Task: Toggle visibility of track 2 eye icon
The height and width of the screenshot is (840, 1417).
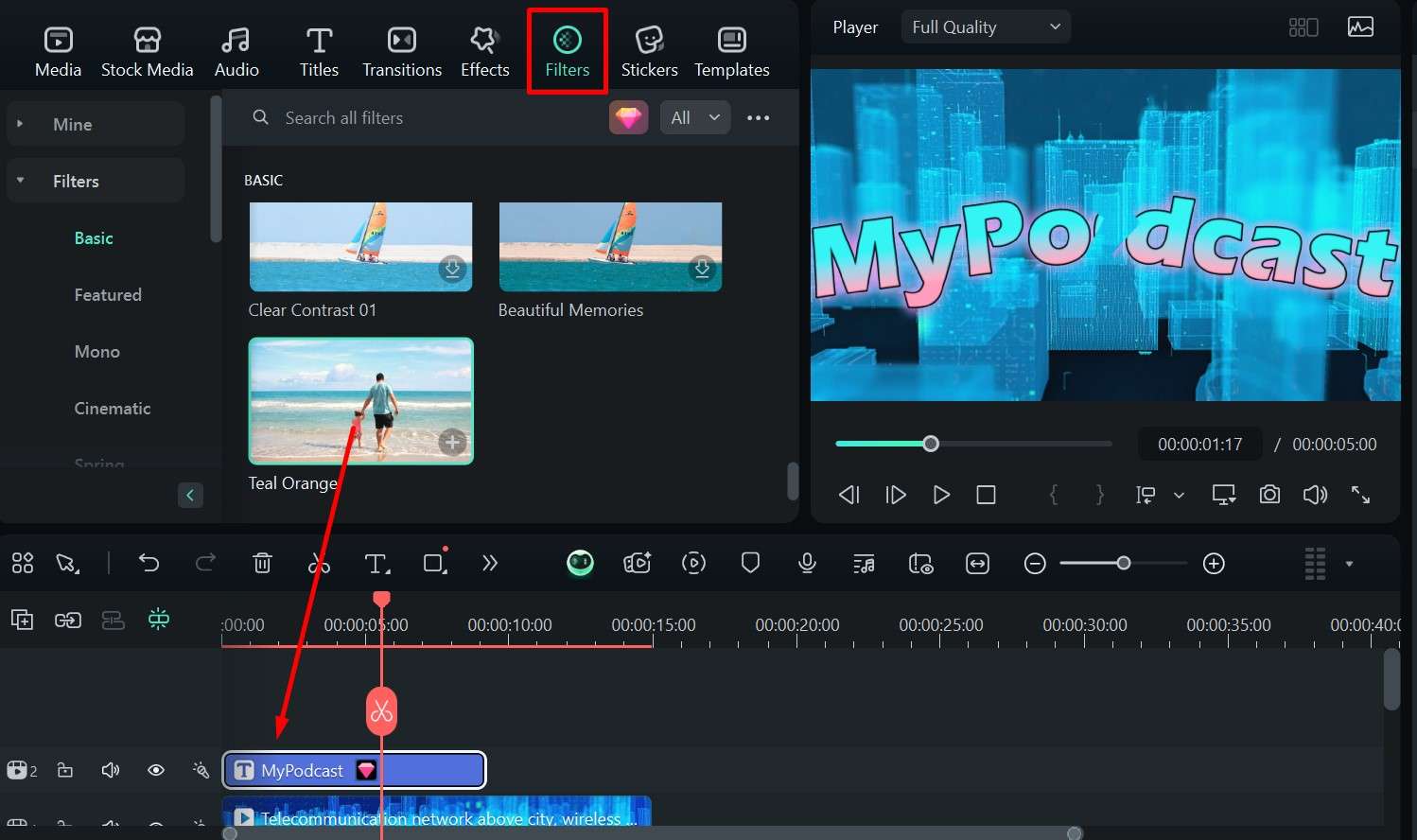Action: click(x=156, y=771)
